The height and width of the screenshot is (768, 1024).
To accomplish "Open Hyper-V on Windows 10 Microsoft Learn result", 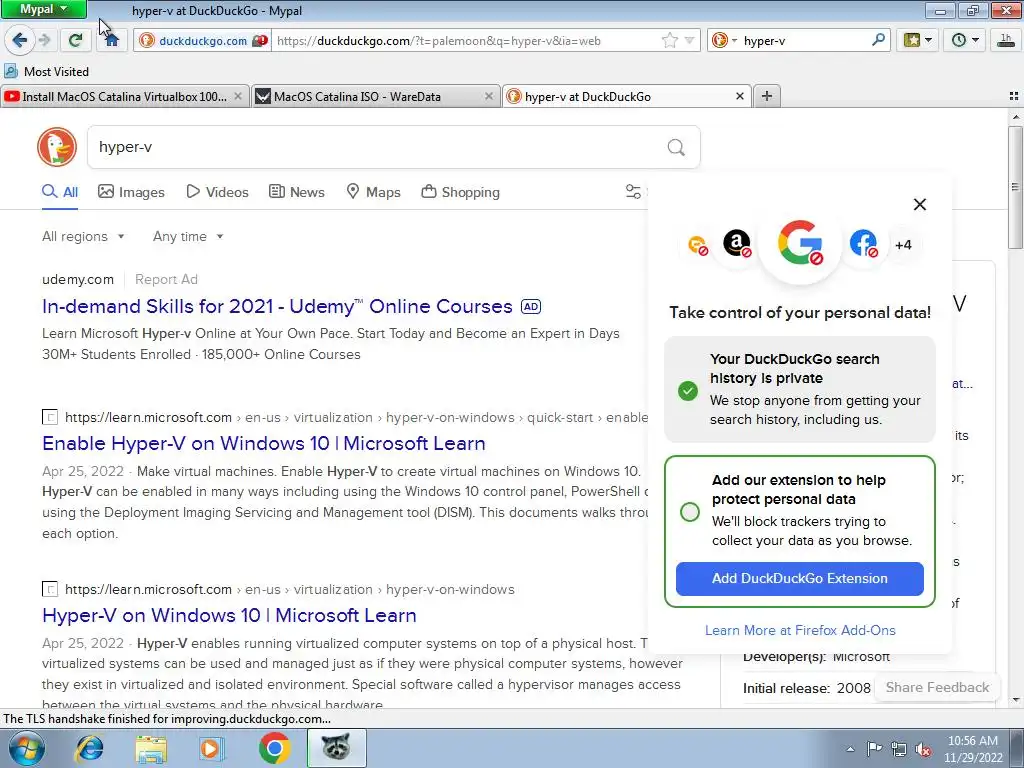I will [229, 615].
